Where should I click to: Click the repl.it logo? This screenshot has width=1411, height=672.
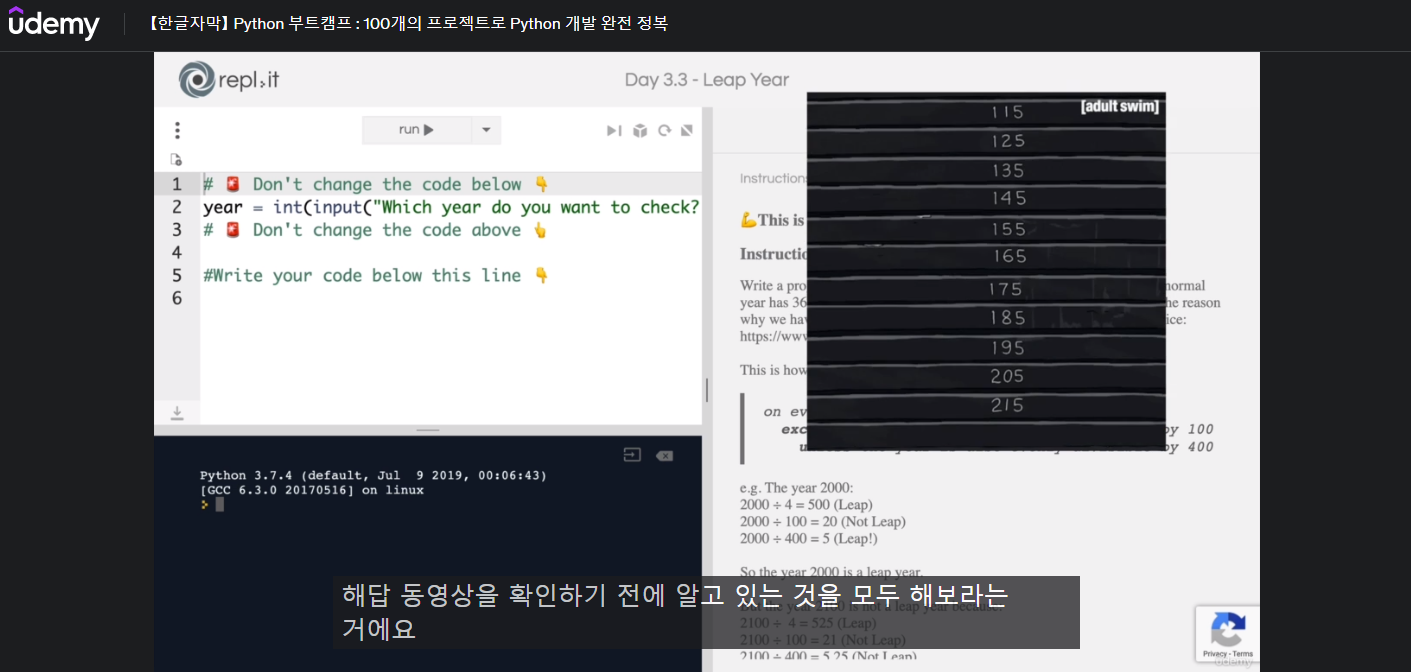tap(229, 80)
